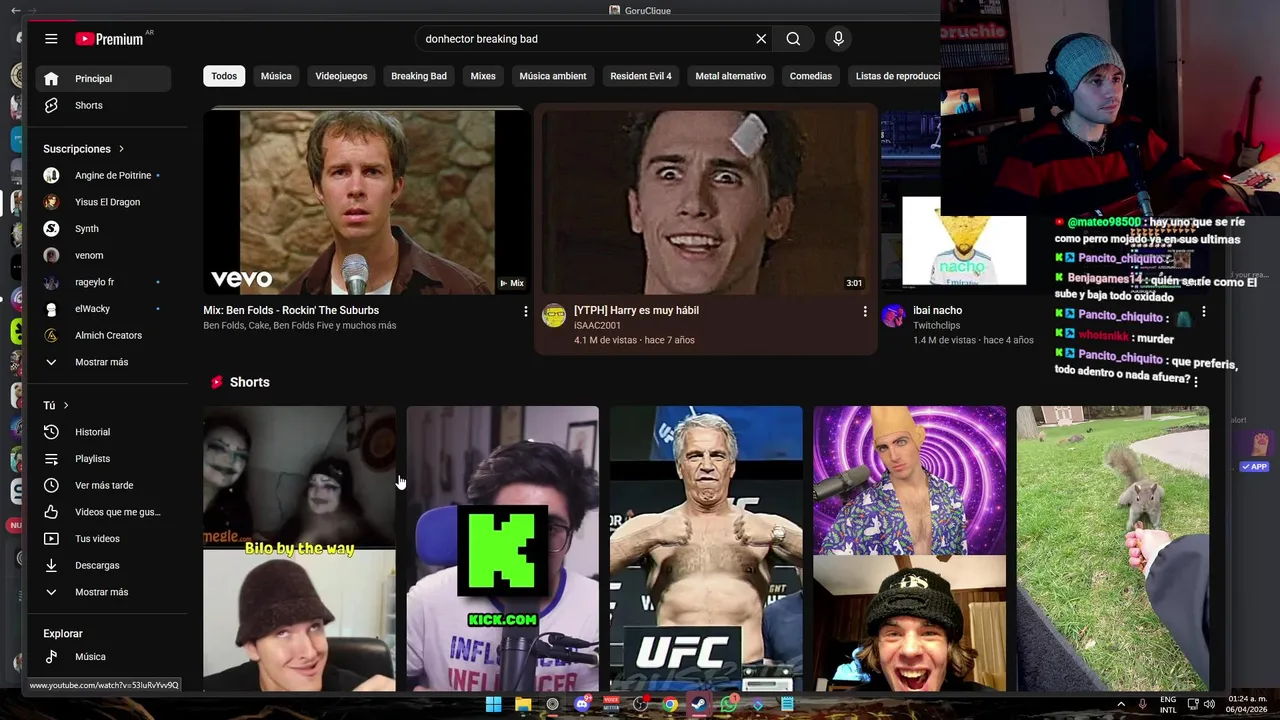1280x720 pixels.
Task: Expand Suscripciones section chevron
Action: pyautogui.click(x=121, y=149)
